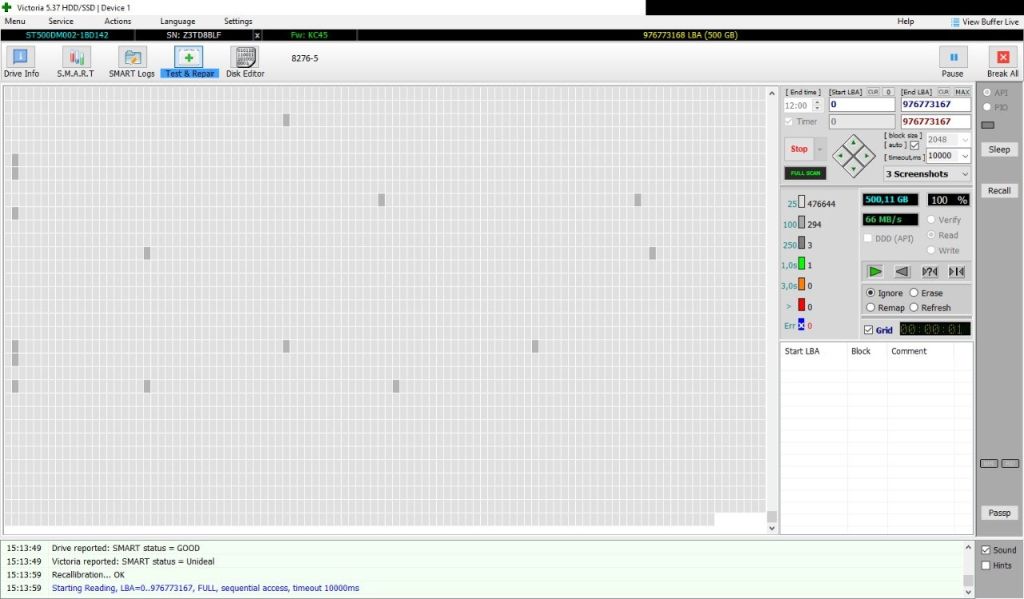Click the Passp button
The height and width of the screenshot is (599, 1024).
pos(999,513)
